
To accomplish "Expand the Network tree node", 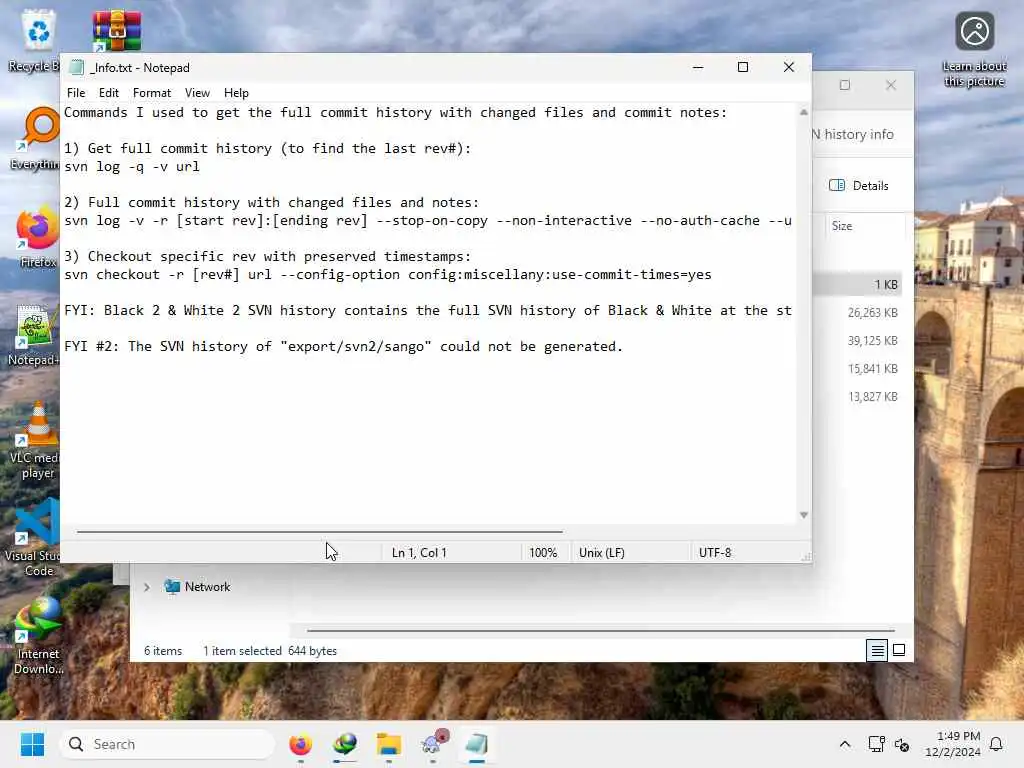I will (x=147, y=587).
